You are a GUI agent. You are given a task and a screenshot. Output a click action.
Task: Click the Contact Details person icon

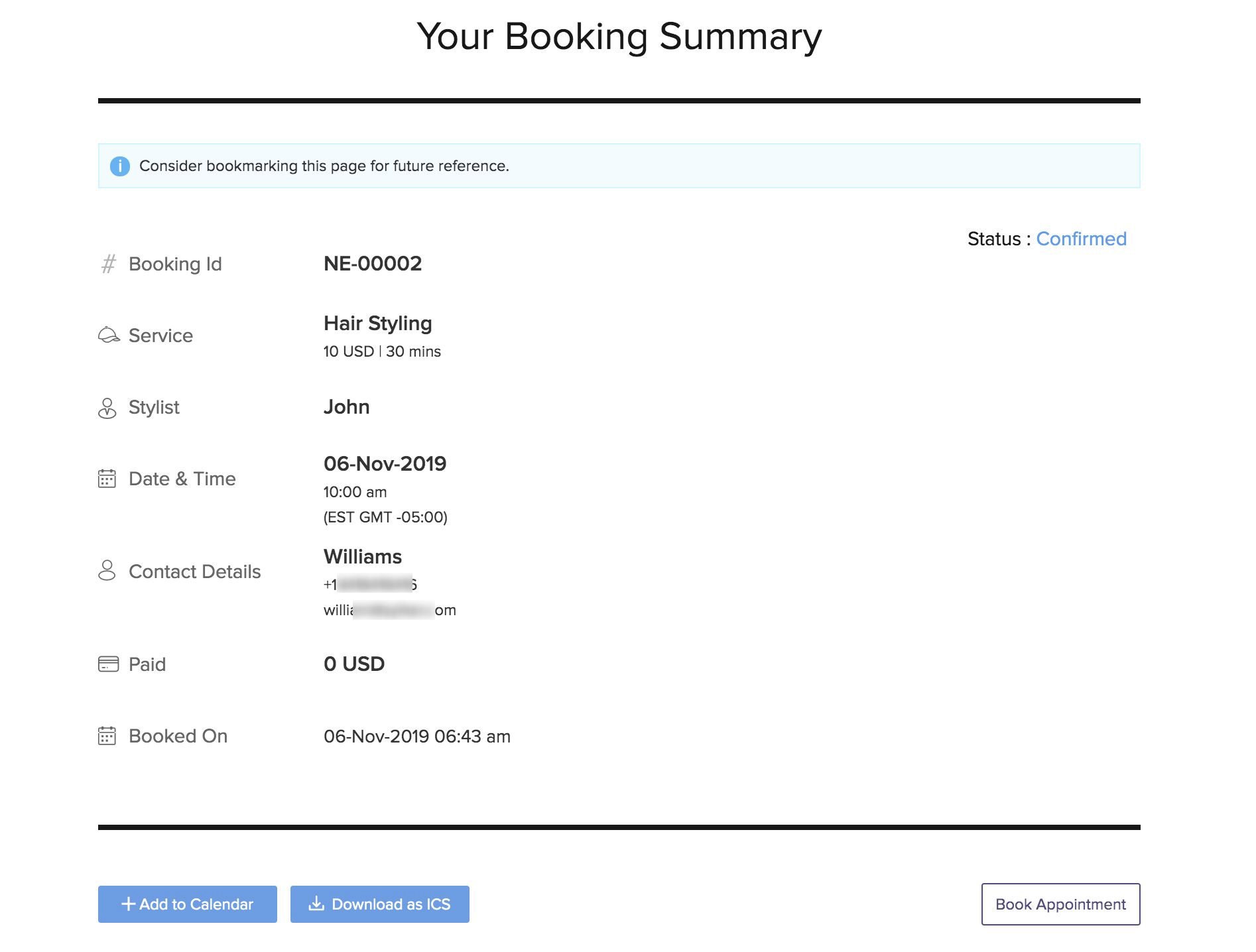pos(107,571)
